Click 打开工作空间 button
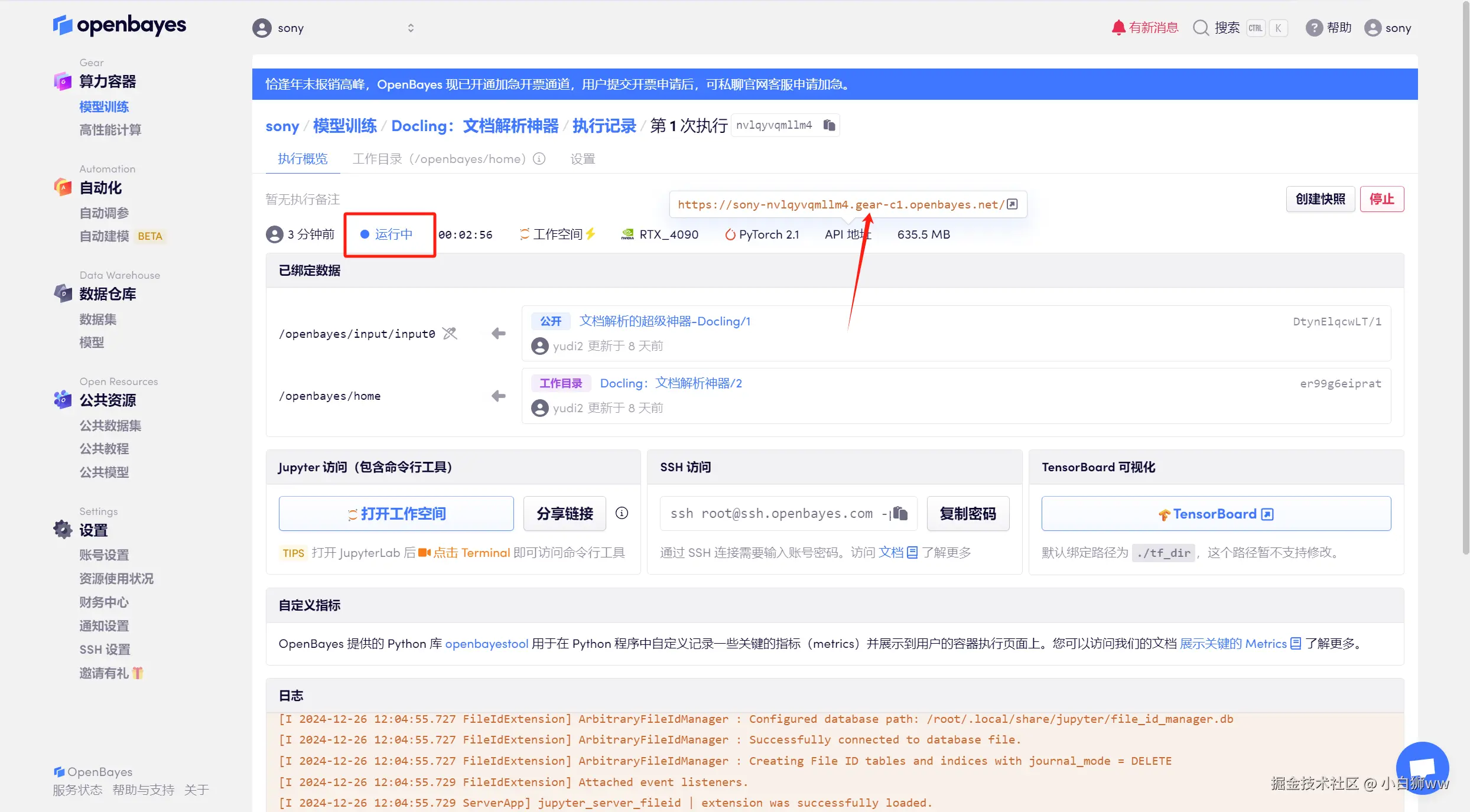Viewport: 1470px width, 812px height. pyautogui.click(x=396, y=514)
